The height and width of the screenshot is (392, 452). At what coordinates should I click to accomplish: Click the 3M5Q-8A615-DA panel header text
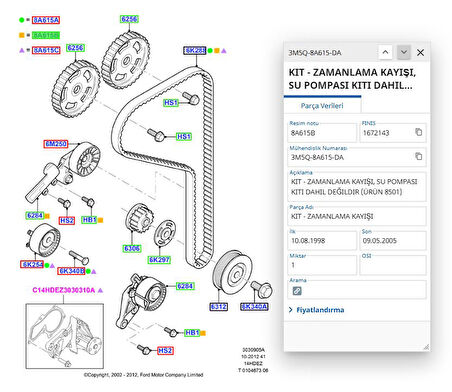[315, 53]
